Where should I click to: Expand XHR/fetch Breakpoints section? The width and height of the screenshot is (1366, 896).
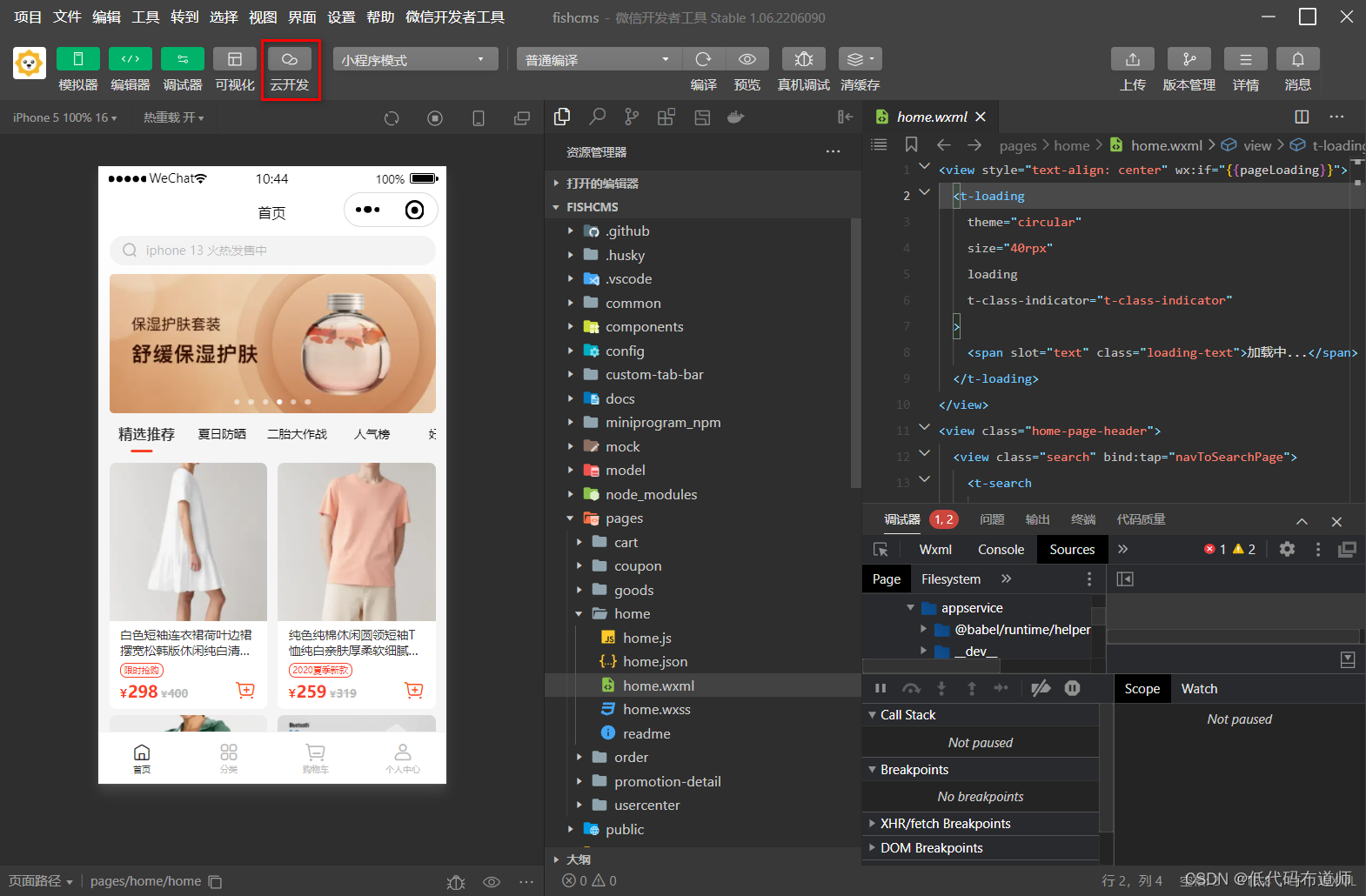tap(946, 824)
